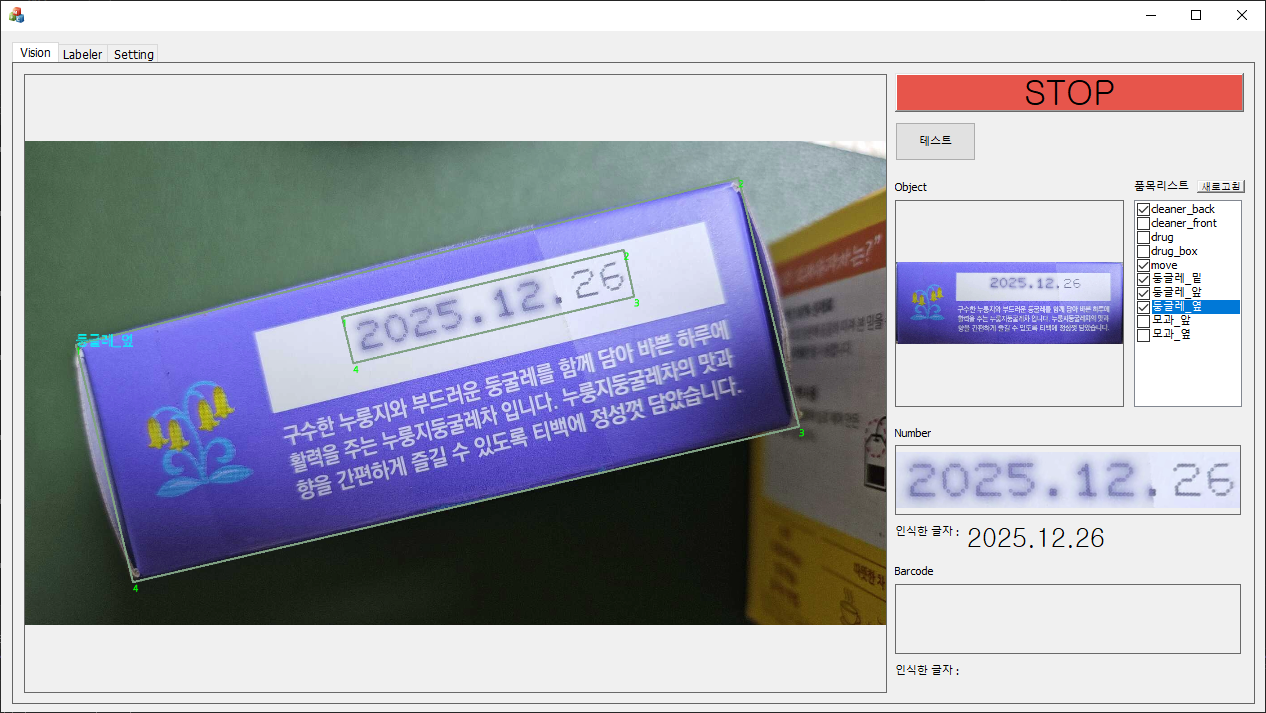
Task: Open the Setting tab
Action: pos(133,54)
